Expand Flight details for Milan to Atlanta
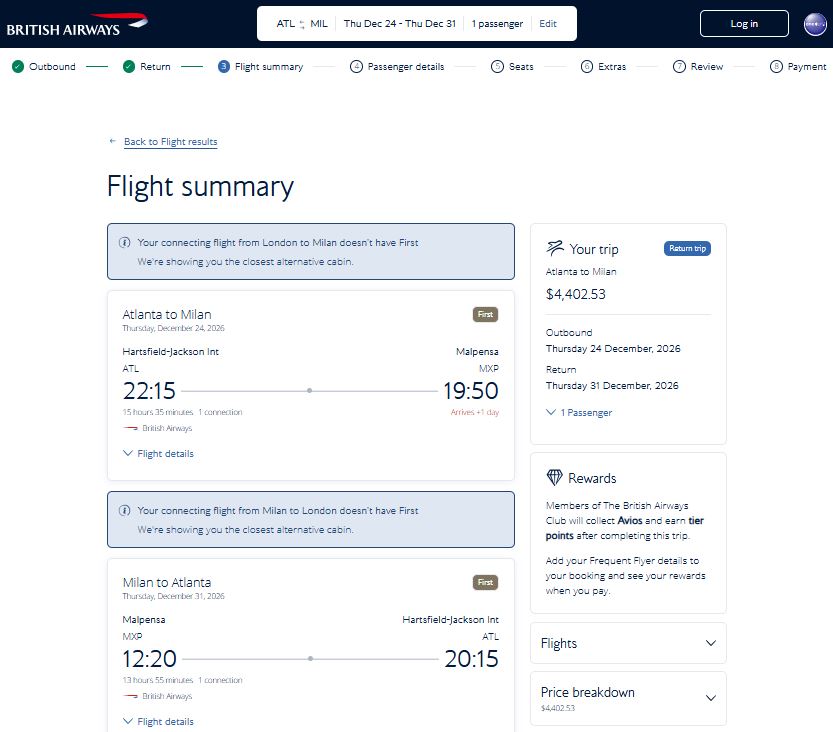 (158, 721)
